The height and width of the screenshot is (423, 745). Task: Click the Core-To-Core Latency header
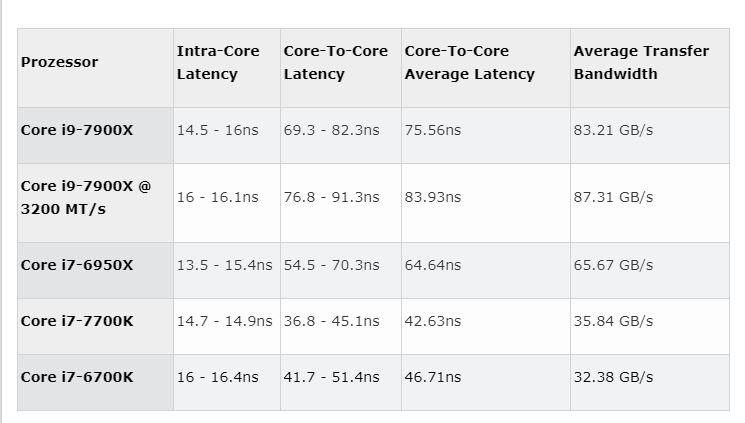341,68
